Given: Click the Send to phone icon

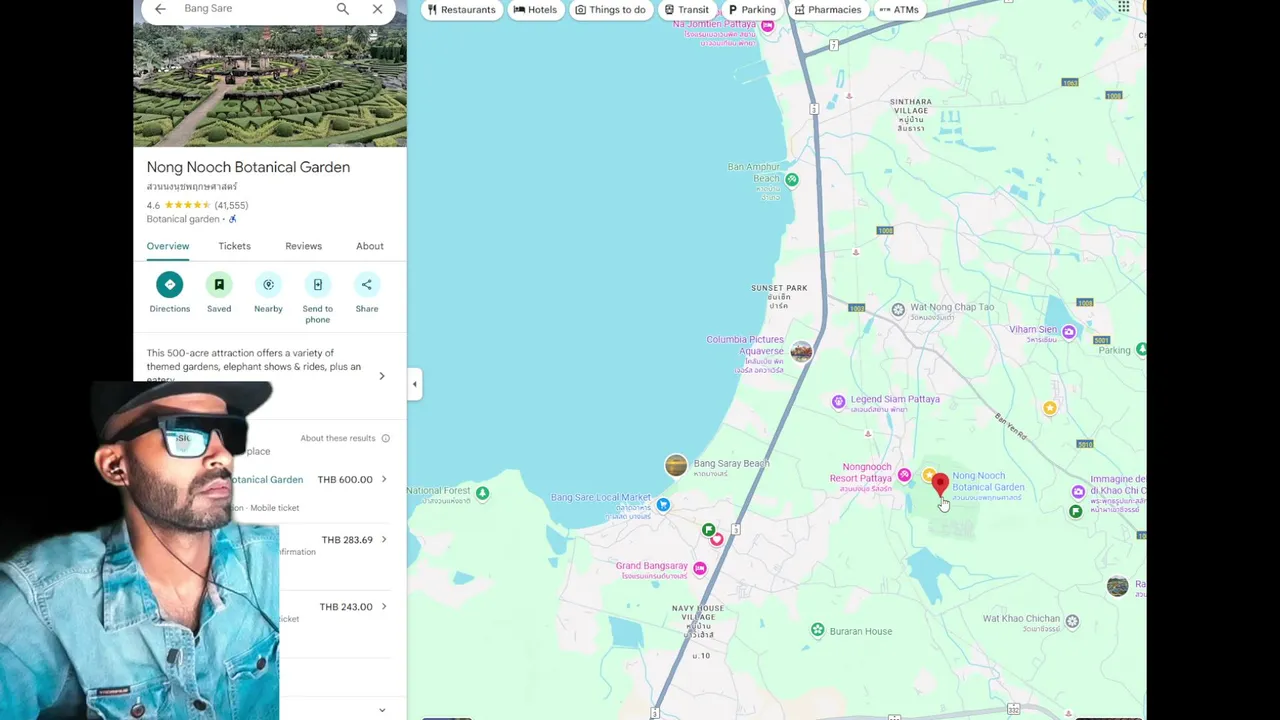Looking at the screenshot, I should 317,285.
